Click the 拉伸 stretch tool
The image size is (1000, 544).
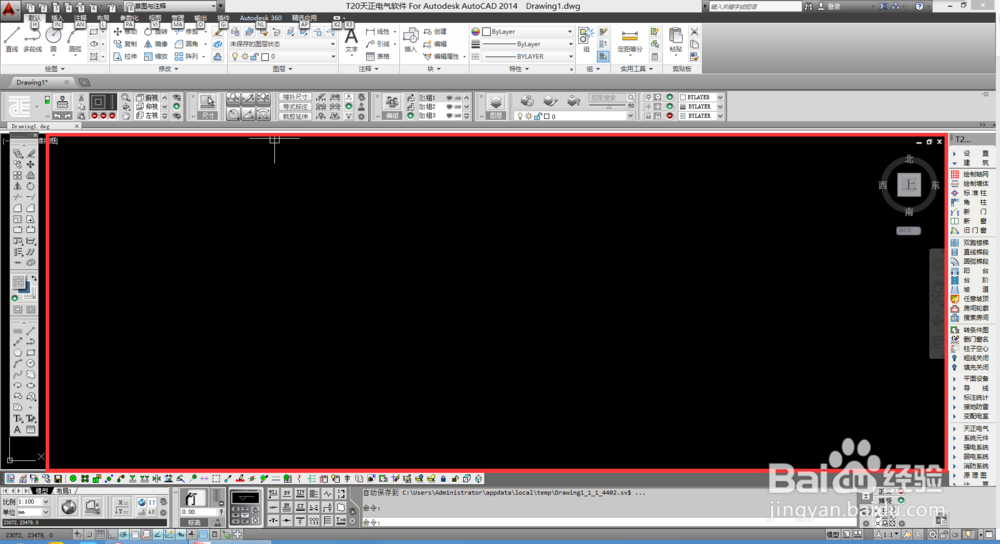point(125,57)
